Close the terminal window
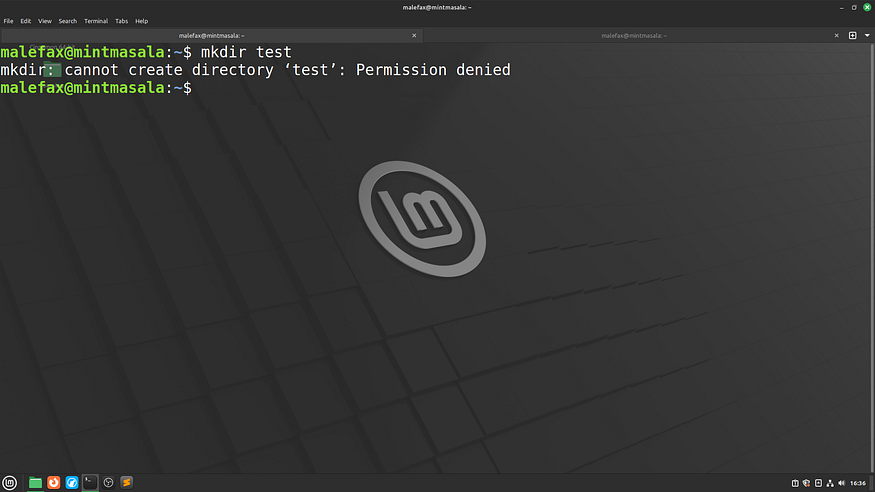Image resolution: width=875 pixels, height=492 pixels. point(867,7)
